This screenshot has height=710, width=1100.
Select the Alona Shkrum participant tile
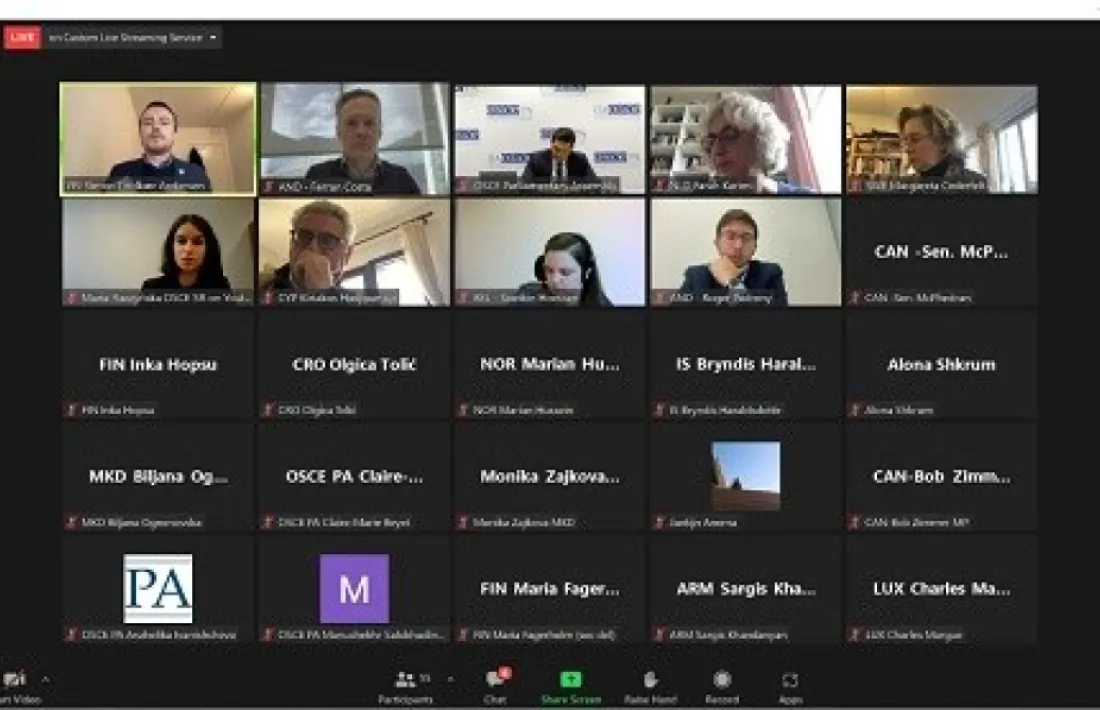941,365
